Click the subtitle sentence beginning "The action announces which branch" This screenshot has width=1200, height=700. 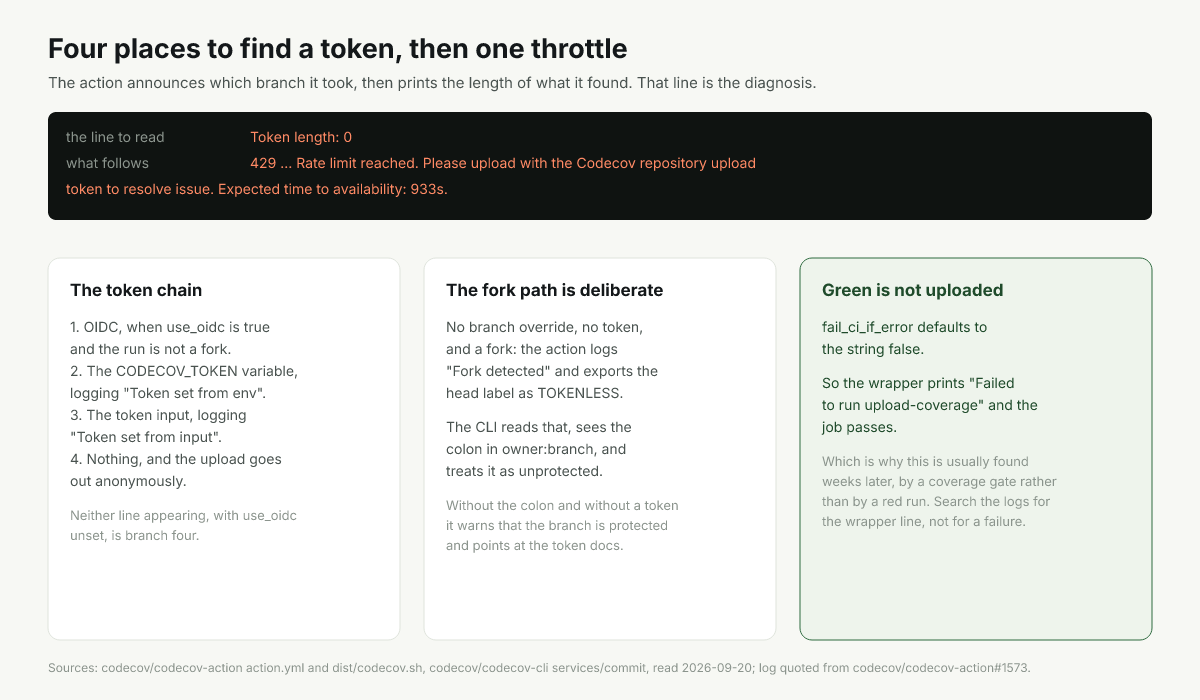(432, 83)
